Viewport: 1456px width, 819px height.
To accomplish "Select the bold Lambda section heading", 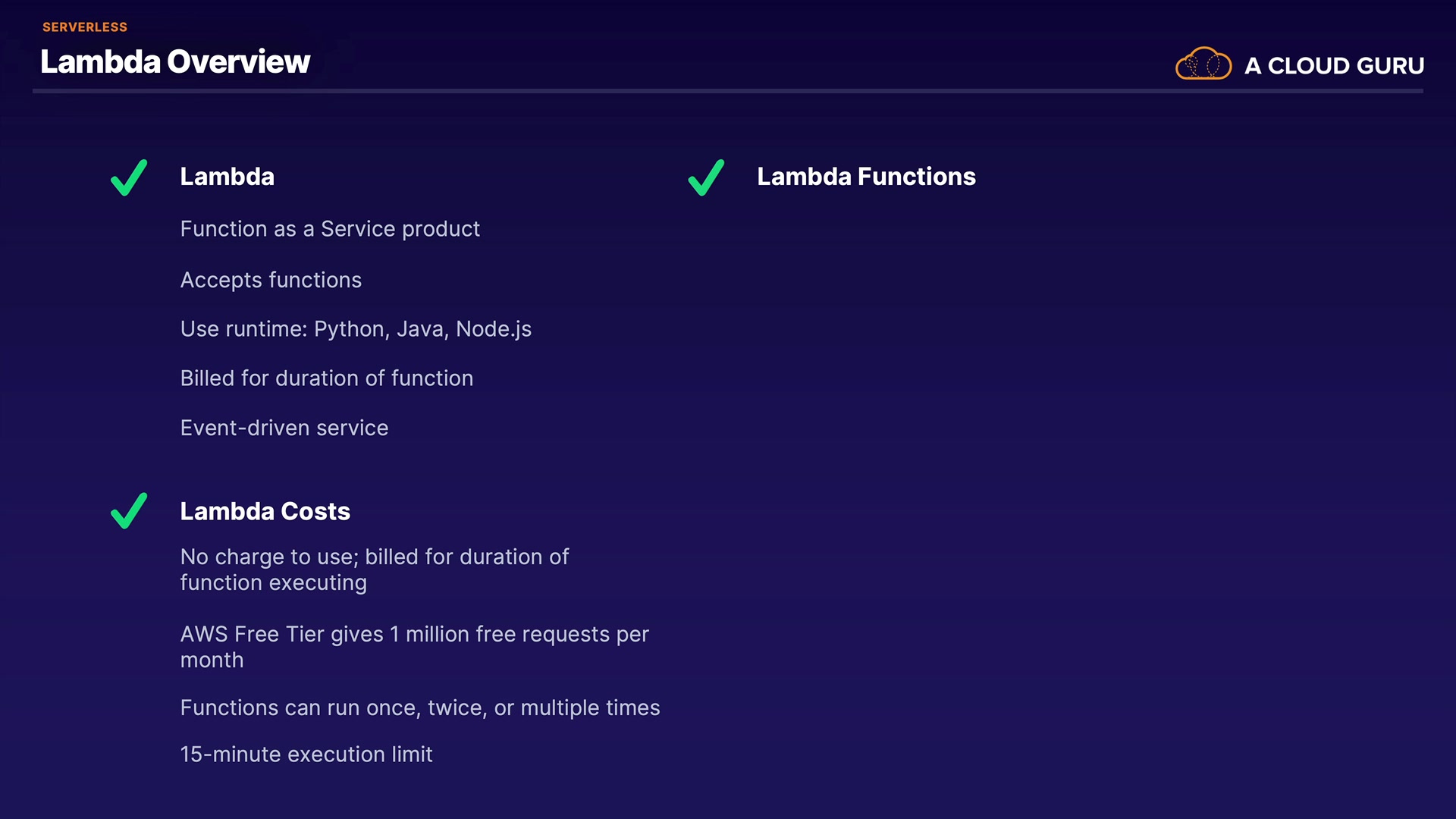I will [227, 177].
